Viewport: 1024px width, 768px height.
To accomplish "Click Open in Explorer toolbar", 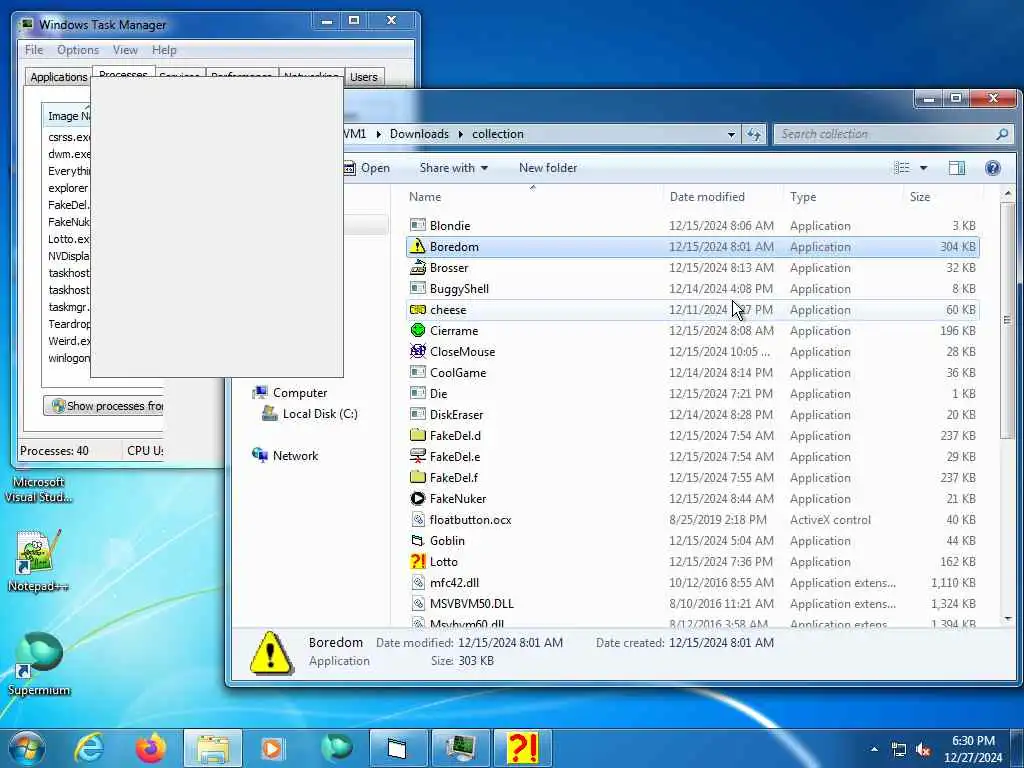I will coord(367,168).
